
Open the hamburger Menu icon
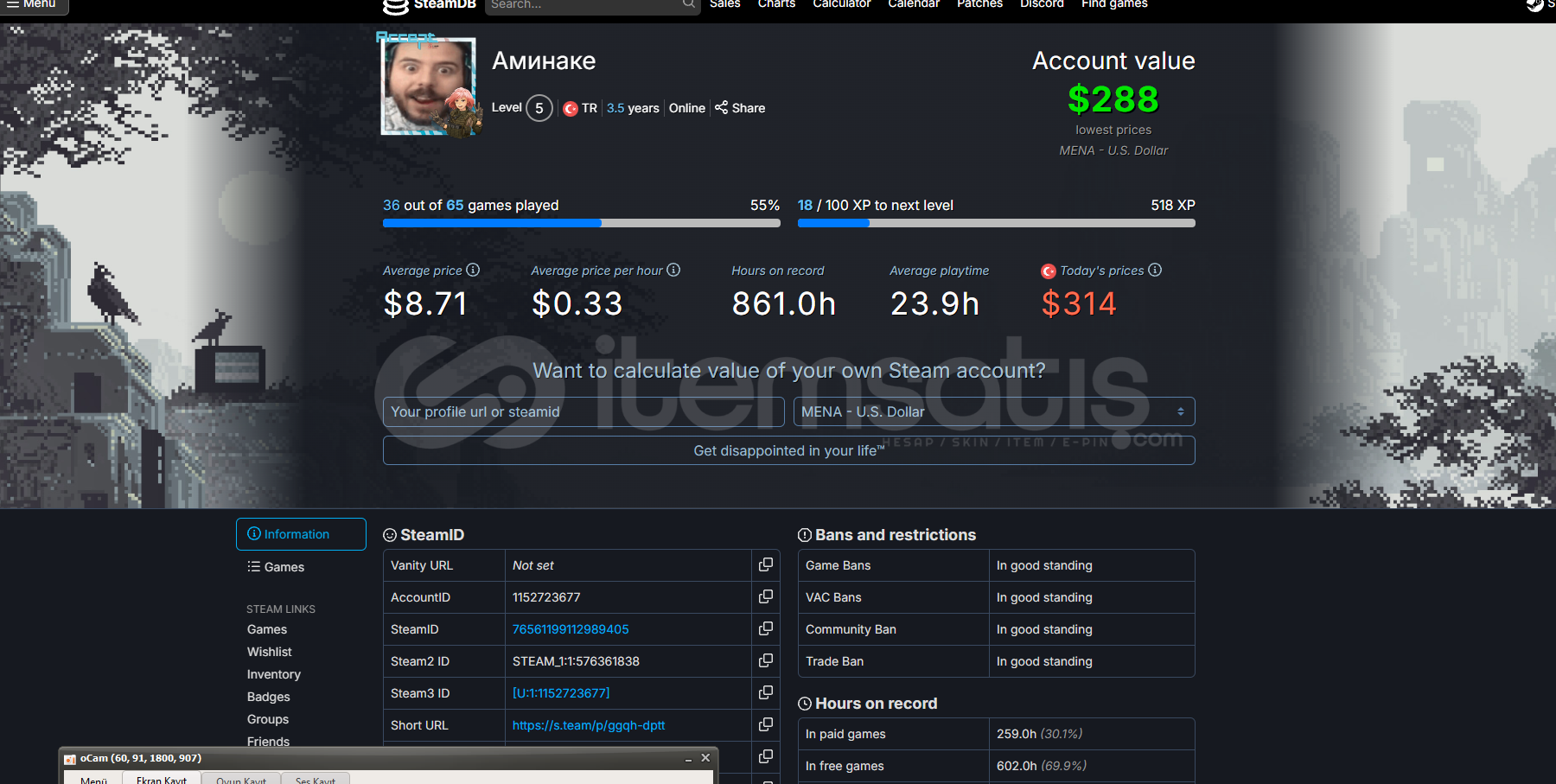pyautogui.click(x=13, y=4)
